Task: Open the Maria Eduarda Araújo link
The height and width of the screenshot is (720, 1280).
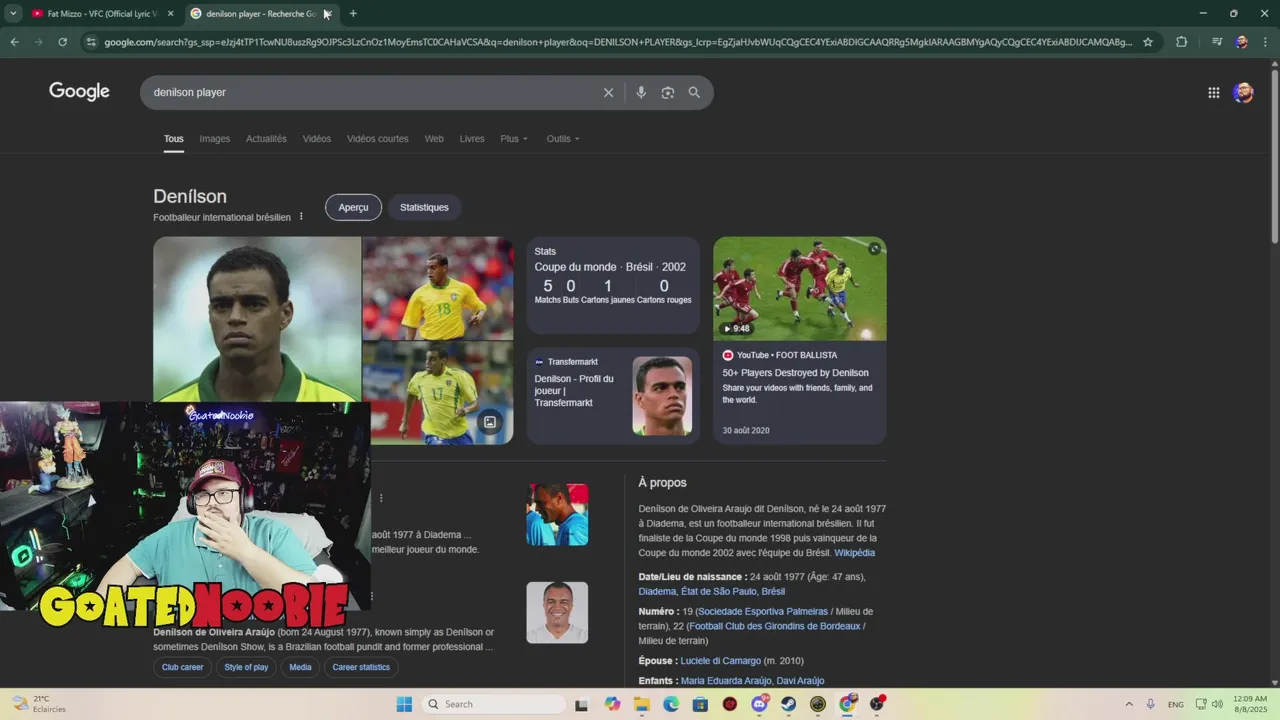Action: coord(726,681)
